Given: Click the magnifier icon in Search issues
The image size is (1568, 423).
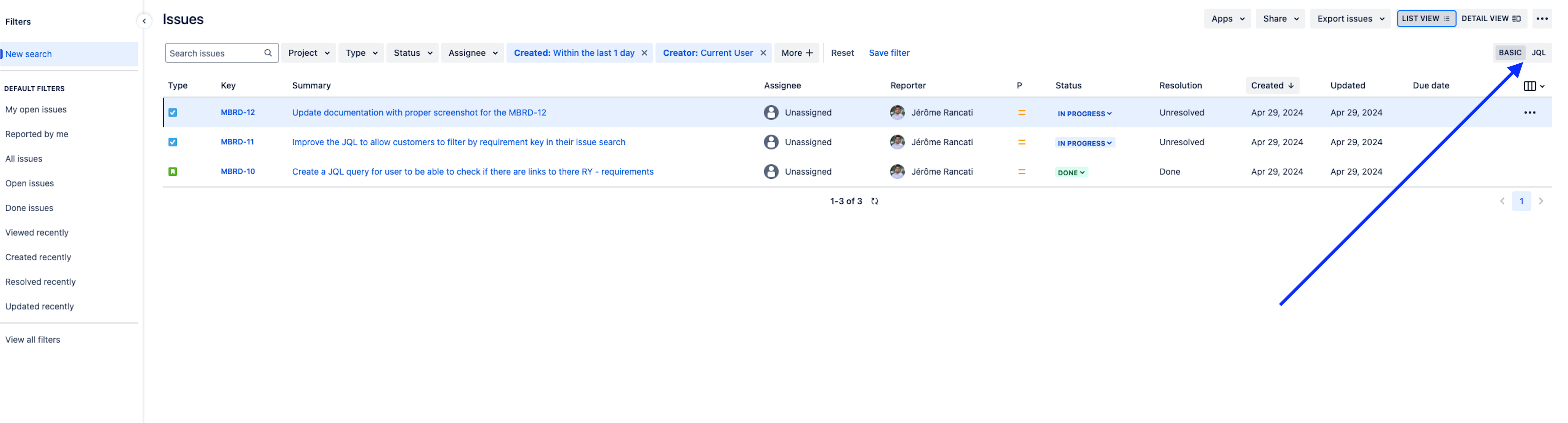Looking at the screenshot, I should (268, 53).
